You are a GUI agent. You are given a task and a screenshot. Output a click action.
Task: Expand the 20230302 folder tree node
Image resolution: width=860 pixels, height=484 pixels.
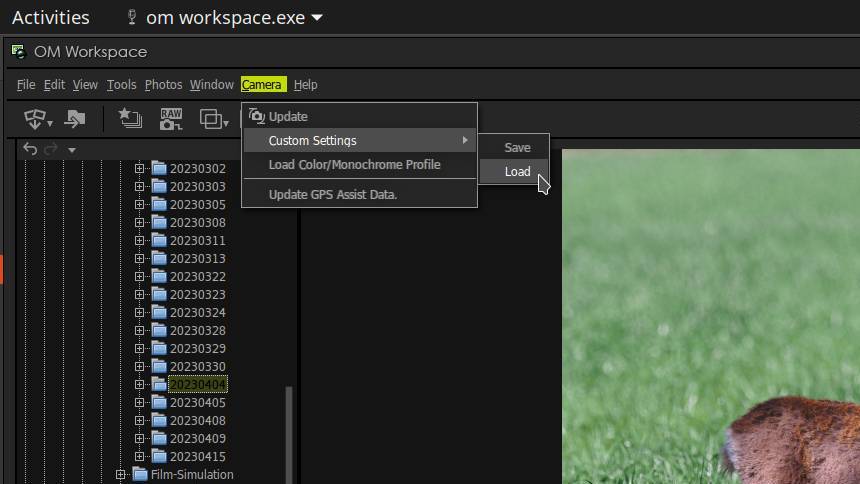coord(140,168)
